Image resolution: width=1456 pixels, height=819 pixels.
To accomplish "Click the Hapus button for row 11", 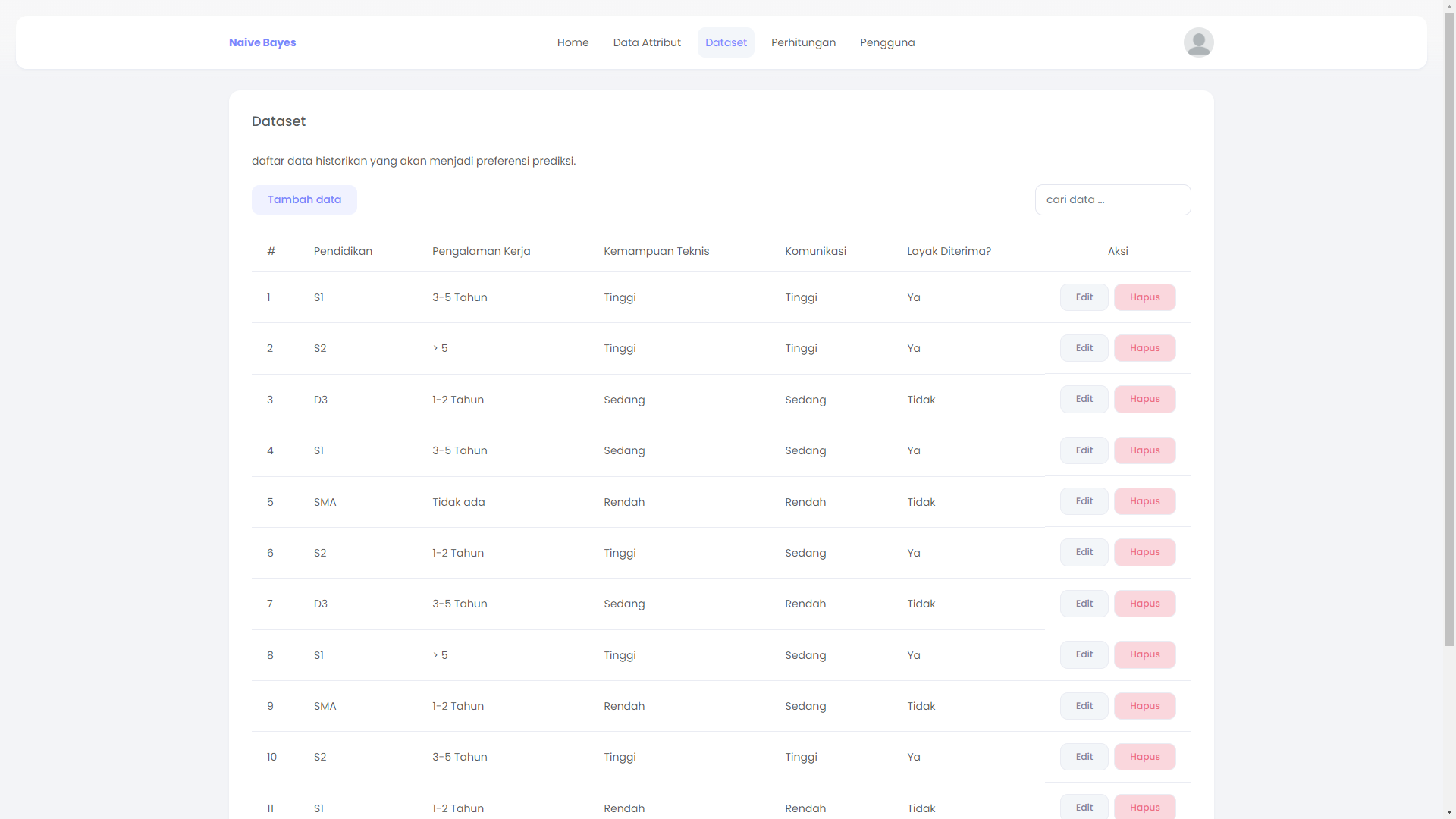I will (x=1144, y=807).
